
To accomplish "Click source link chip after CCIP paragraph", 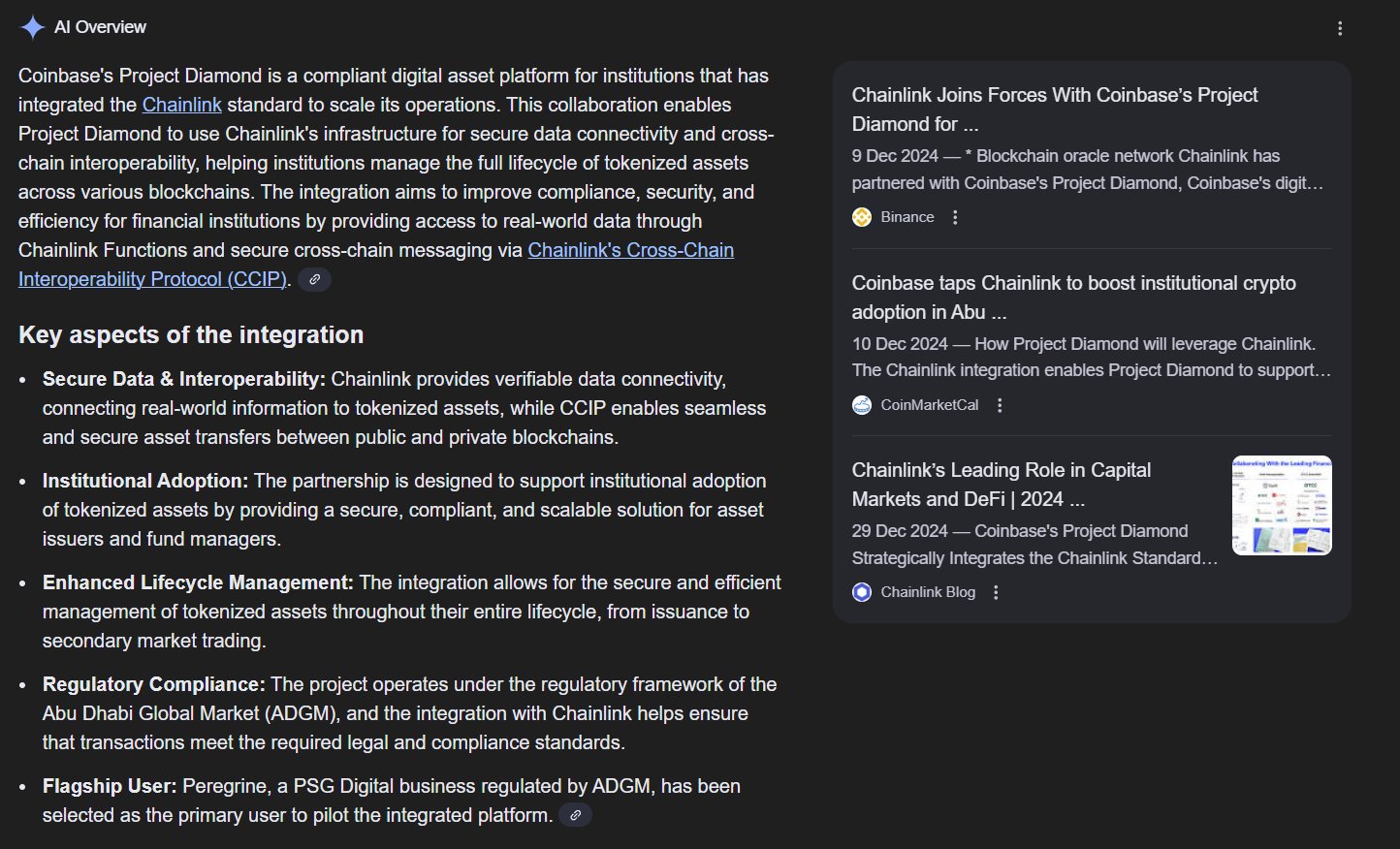I will point(314,279).
